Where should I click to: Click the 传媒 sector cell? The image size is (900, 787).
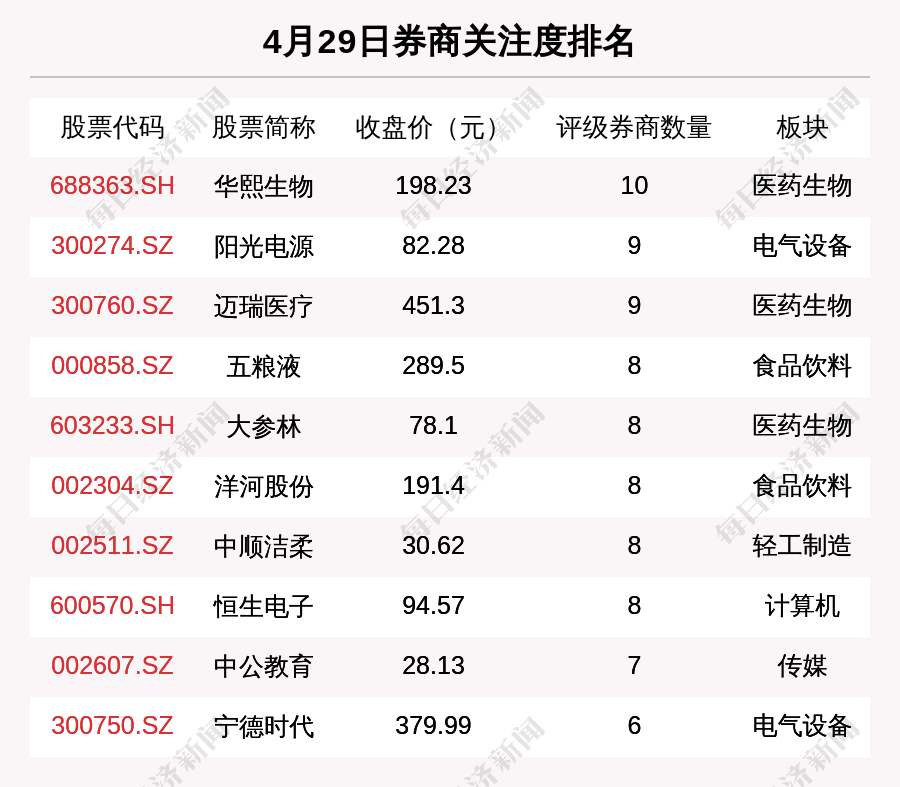(802, 667)
